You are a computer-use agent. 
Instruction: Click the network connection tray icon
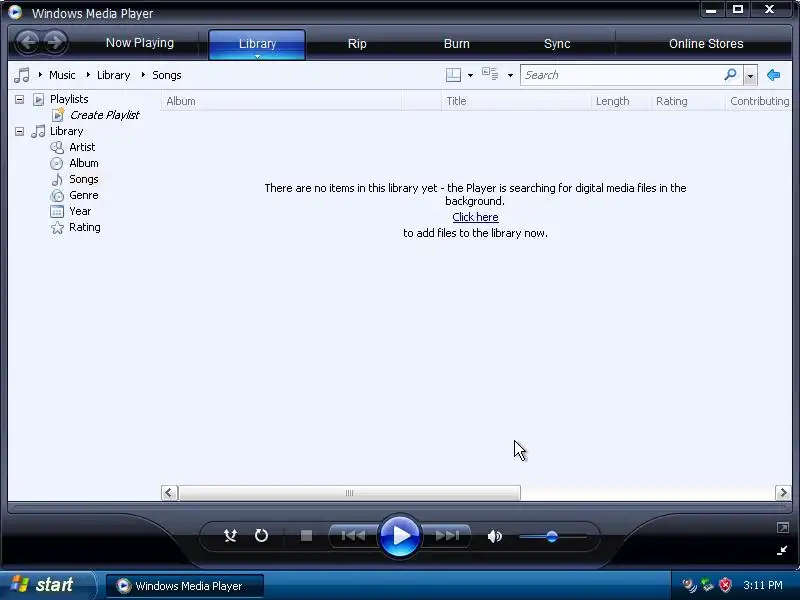tap(707, 585)
